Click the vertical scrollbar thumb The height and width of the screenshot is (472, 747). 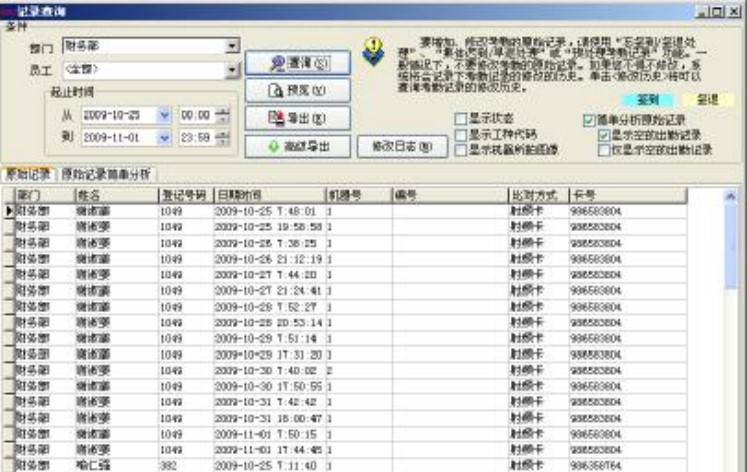point(730,245)
